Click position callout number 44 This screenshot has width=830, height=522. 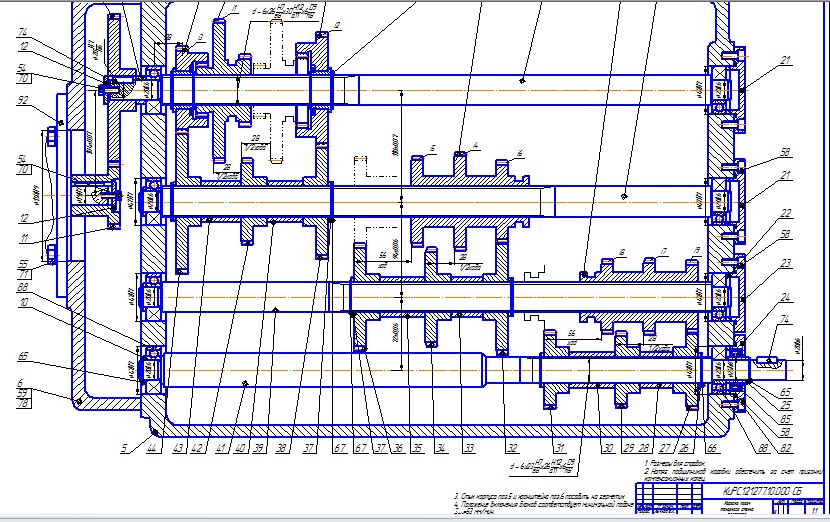click(152, 448)
